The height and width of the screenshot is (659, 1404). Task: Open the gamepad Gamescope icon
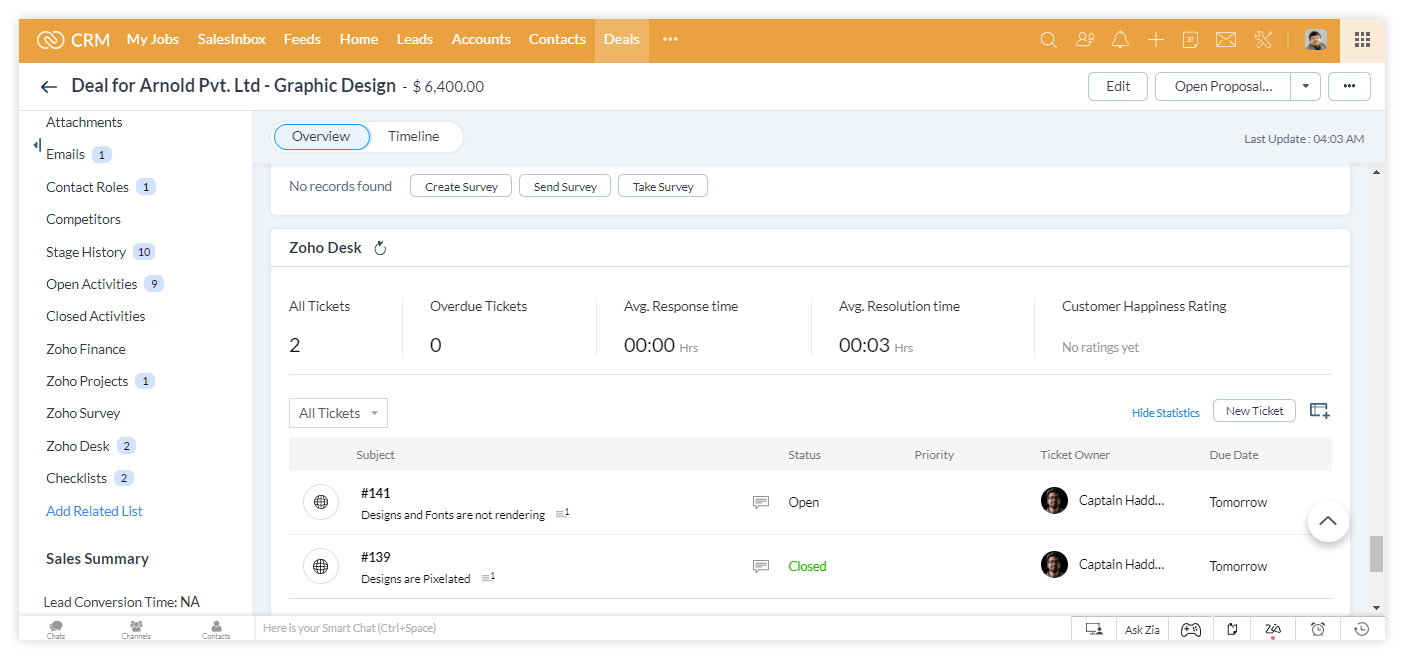coord(1190,629)
